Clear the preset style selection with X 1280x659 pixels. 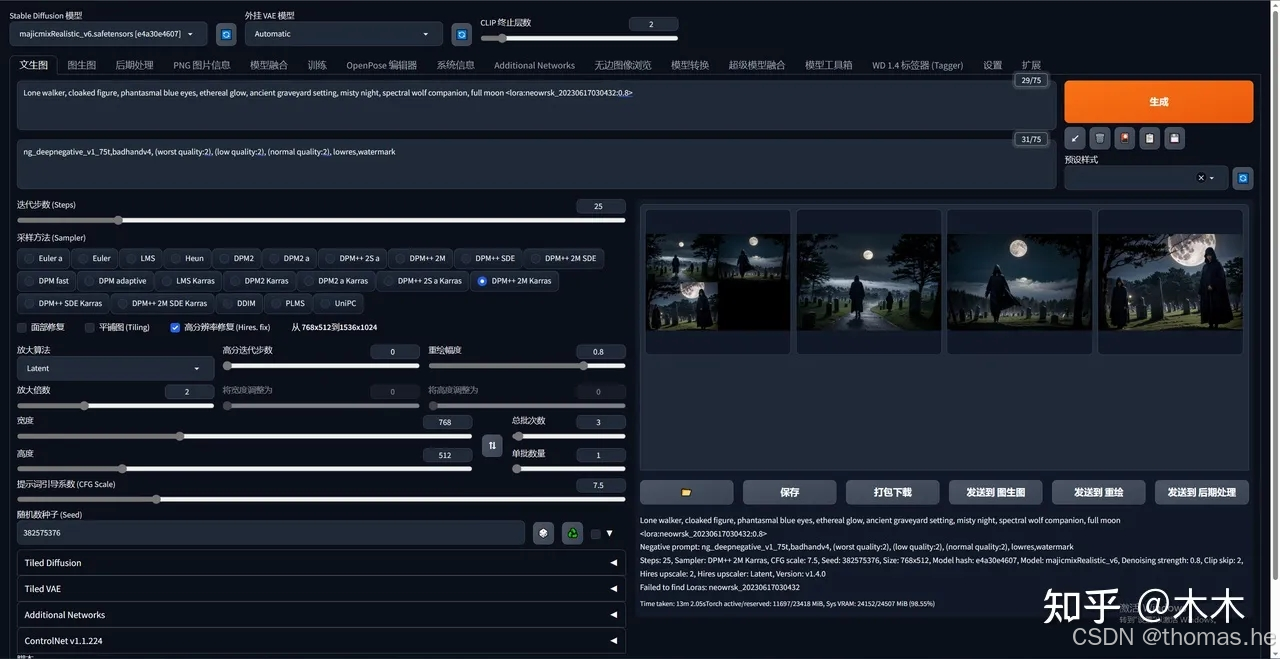1201,178
